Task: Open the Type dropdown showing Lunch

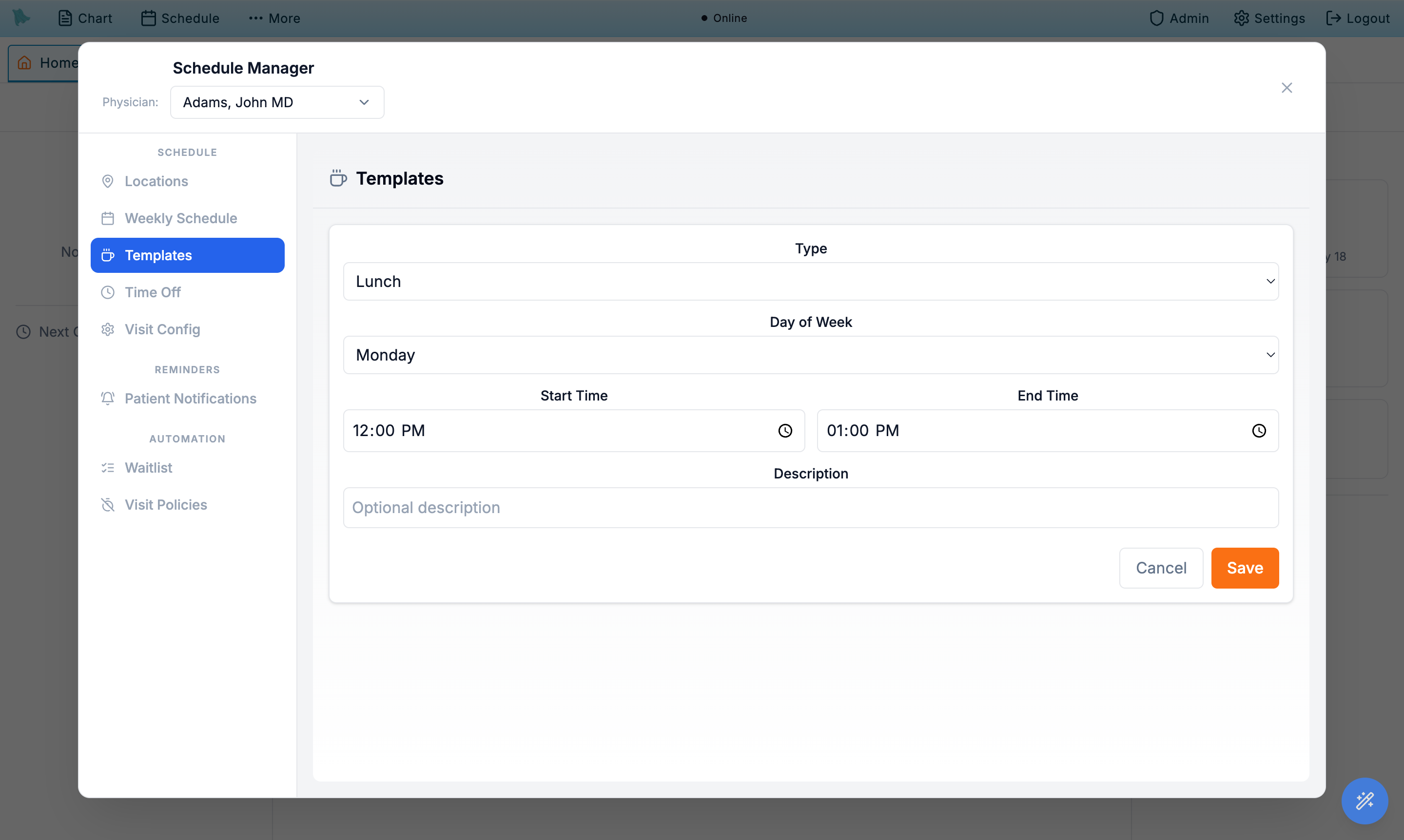Action: (x=810, y=281)
